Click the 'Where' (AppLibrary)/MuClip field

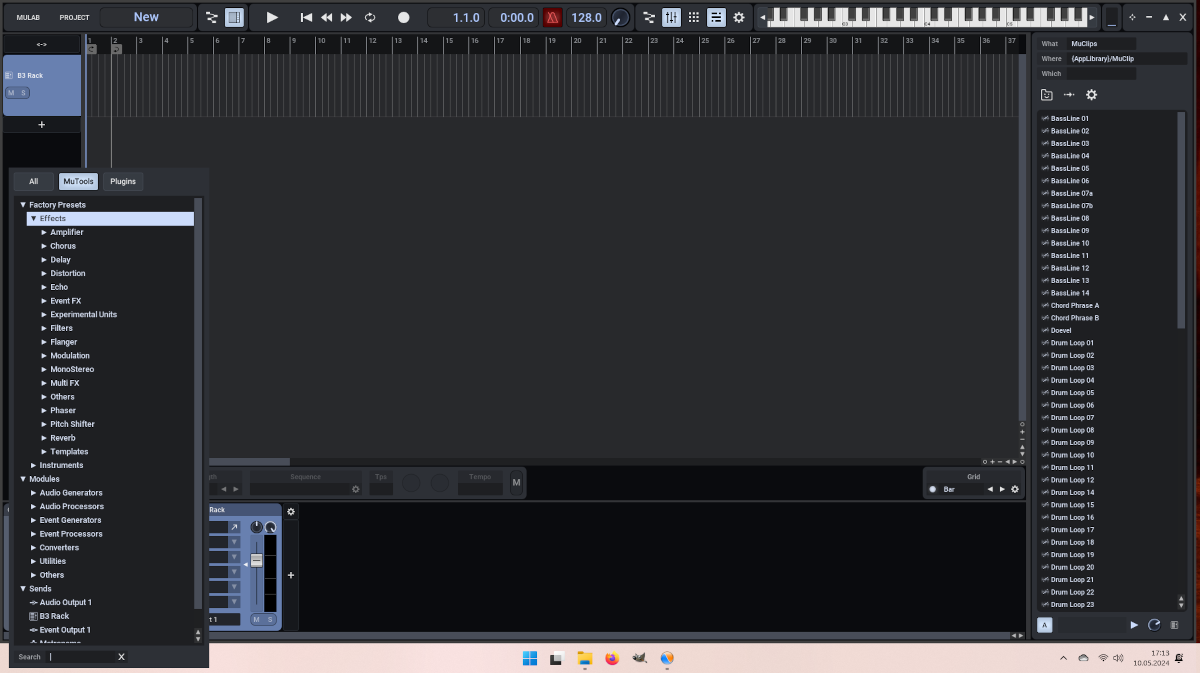click(1126, 59)
